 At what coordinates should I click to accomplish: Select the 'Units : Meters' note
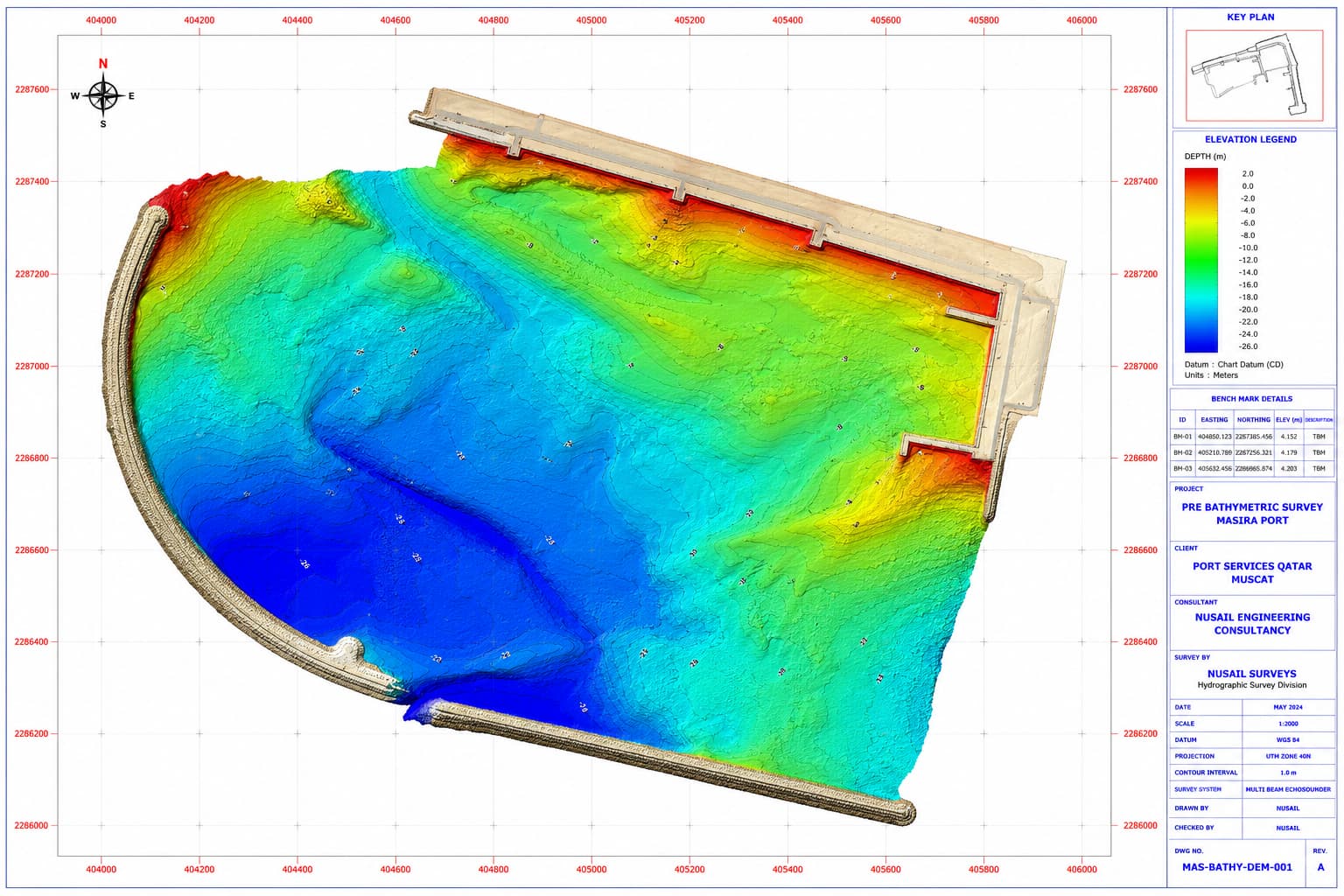pyautogui.click(x=1211, y=375)
